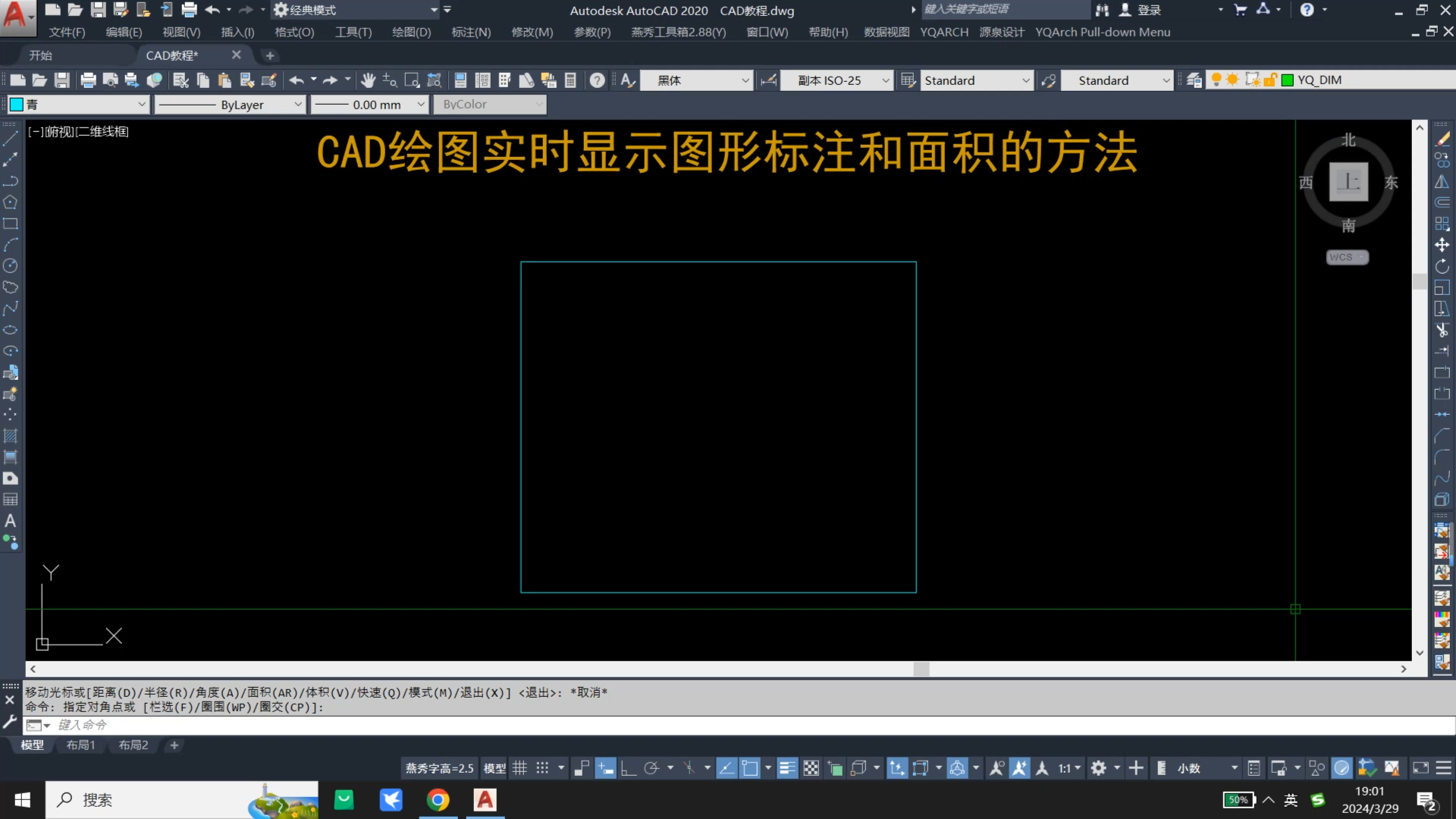Image resolution: width=1456 pixels, height=819 pixels.
Task: Switch to the 布局1 layout tab
Action: (x=80, y=745)
